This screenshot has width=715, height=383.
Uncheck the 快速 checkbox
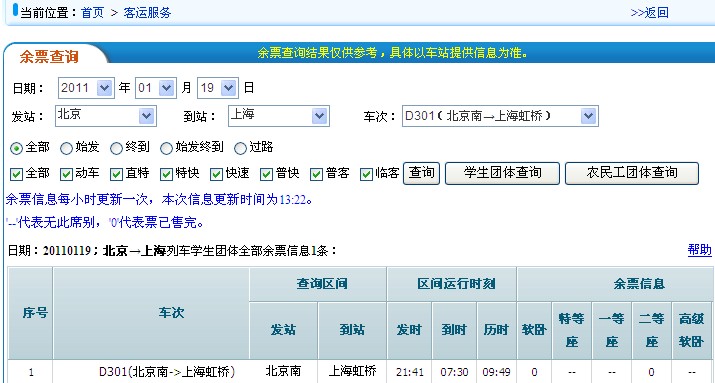click(216, 174)
